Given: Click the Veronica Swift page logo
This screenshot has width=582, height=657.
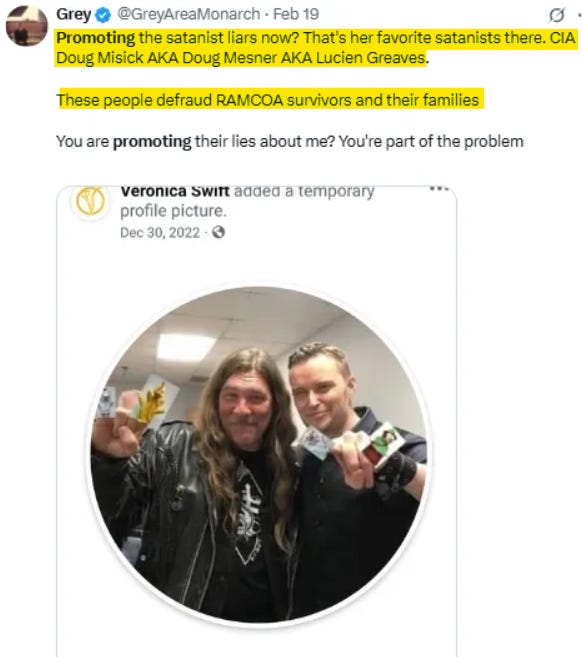Looking at the screenshot, I should pos(90,202).
